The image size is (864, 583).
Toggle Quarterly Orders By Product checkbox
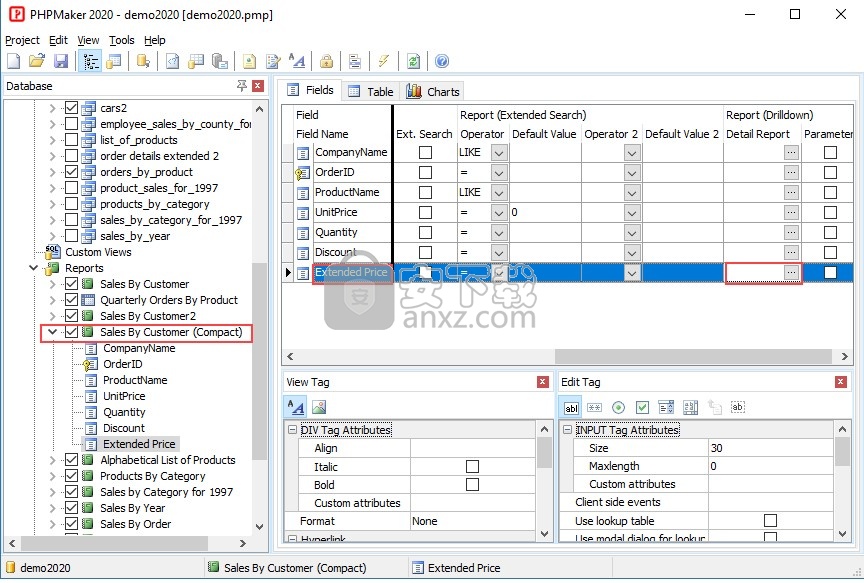tap(71, 300)
